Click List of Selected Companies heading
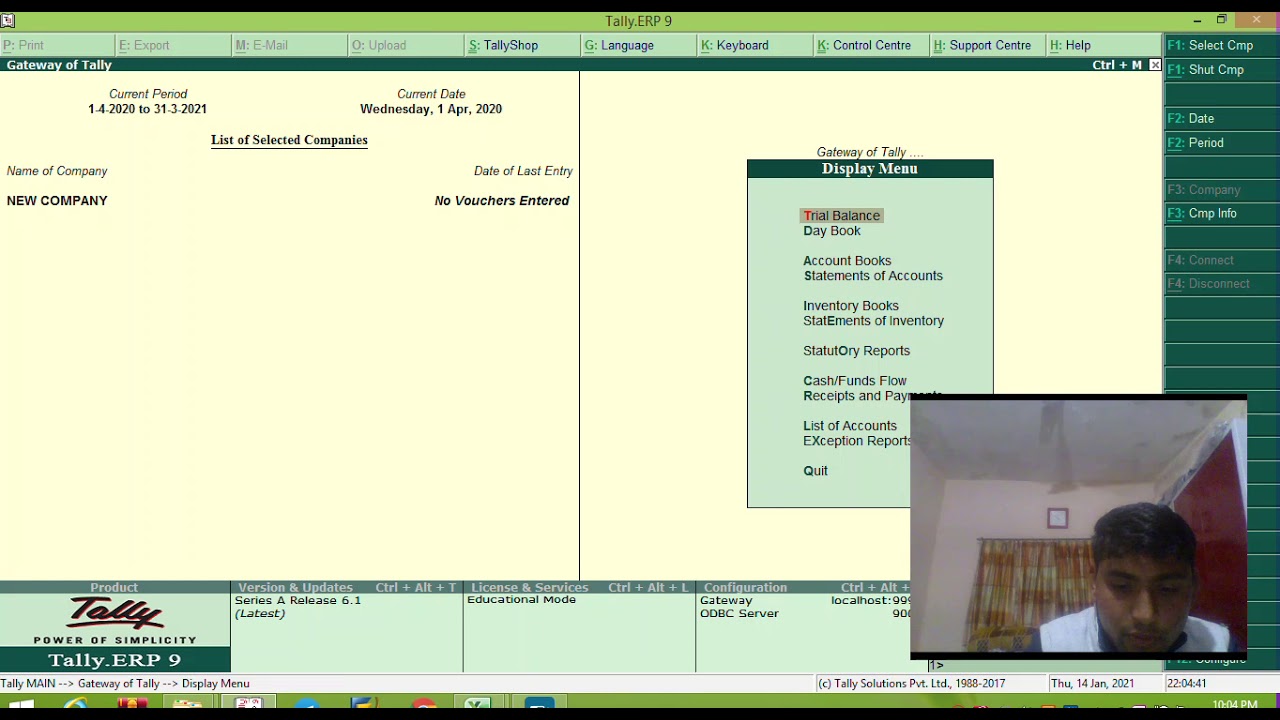The height and width of the screenshot is (720, 1280). [289, 140]
